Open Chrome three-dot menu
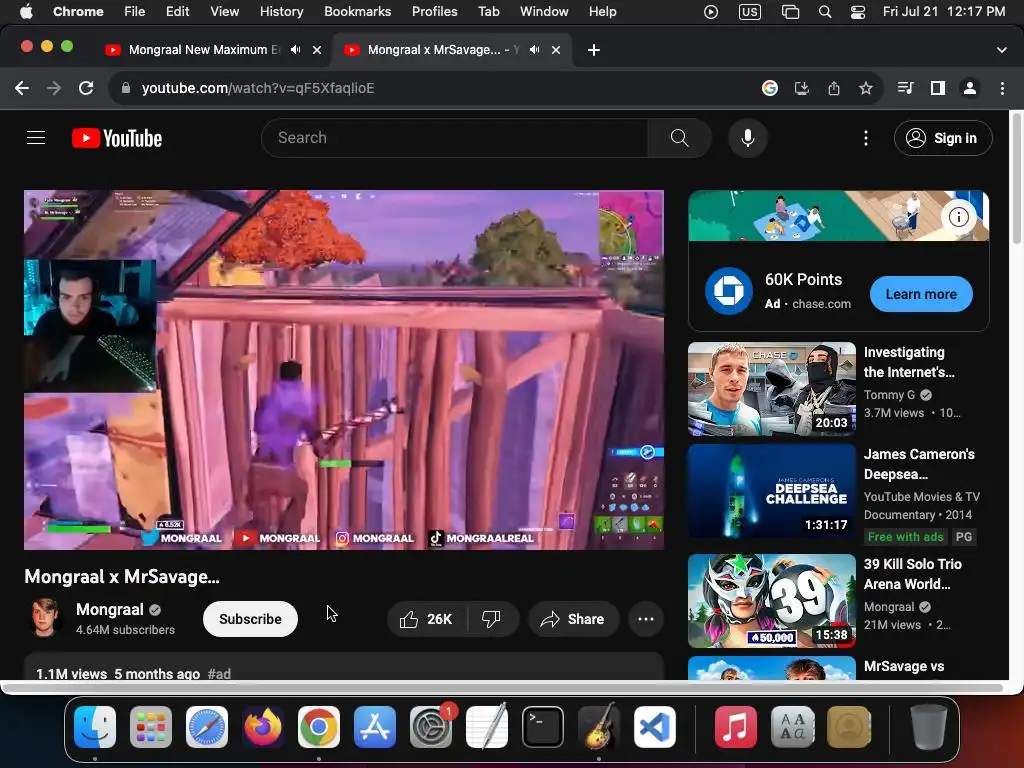Screen dimensions: 1024x768 pos(1002,88)
